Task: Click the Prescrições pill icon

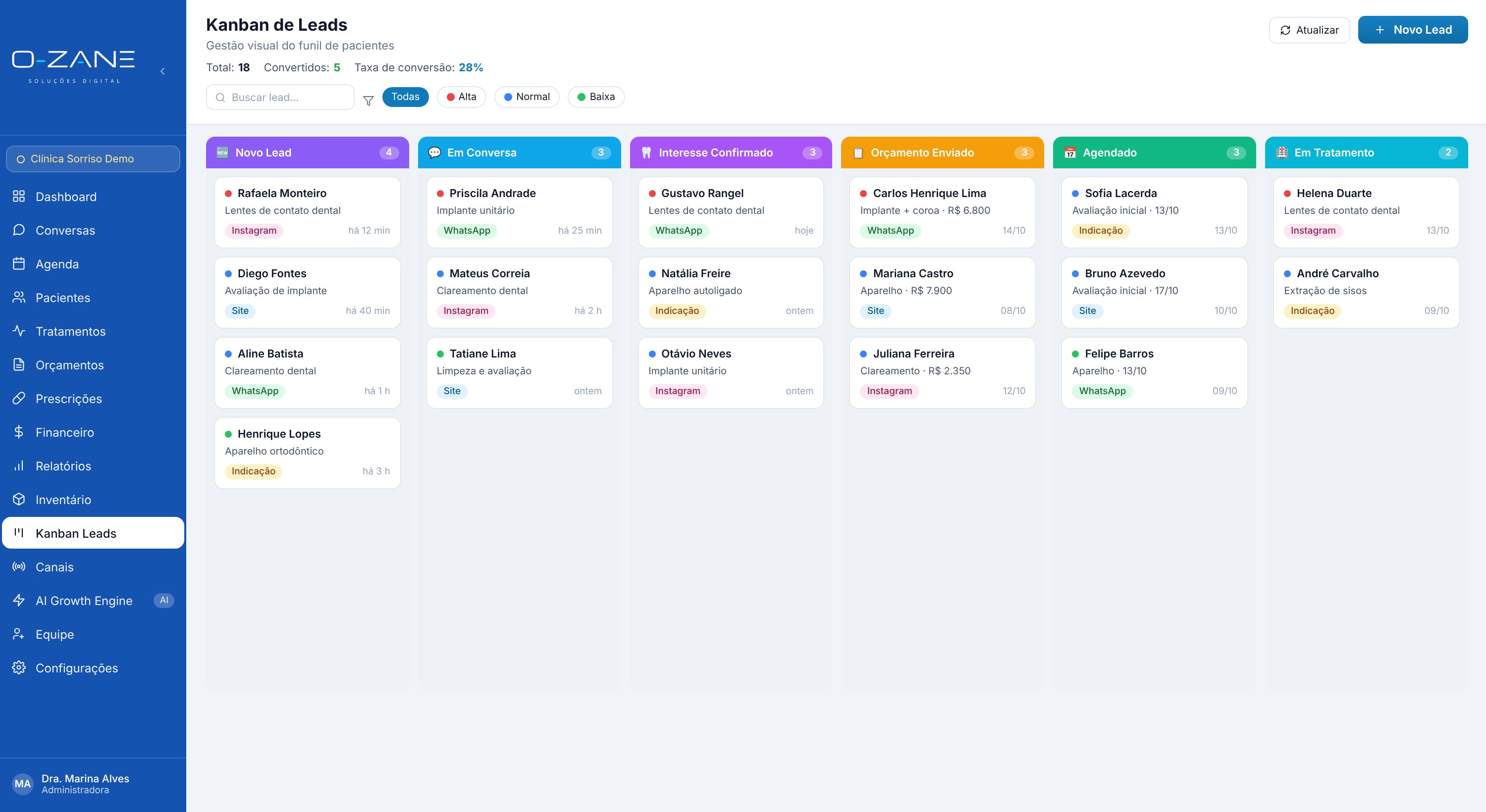Action: tap(19, 398)
